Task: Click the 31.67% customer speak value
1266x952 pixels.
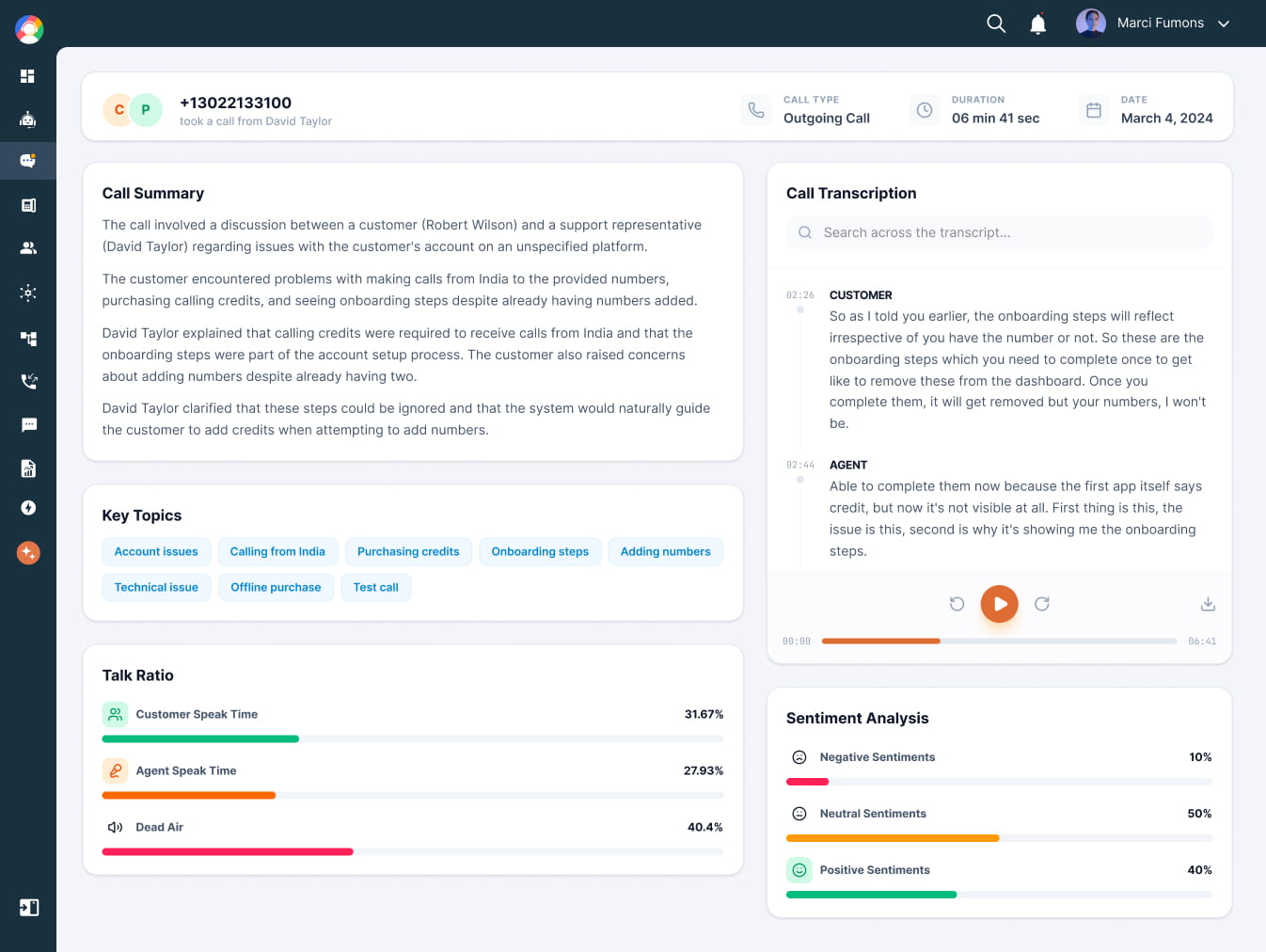Action: (704, 714)
